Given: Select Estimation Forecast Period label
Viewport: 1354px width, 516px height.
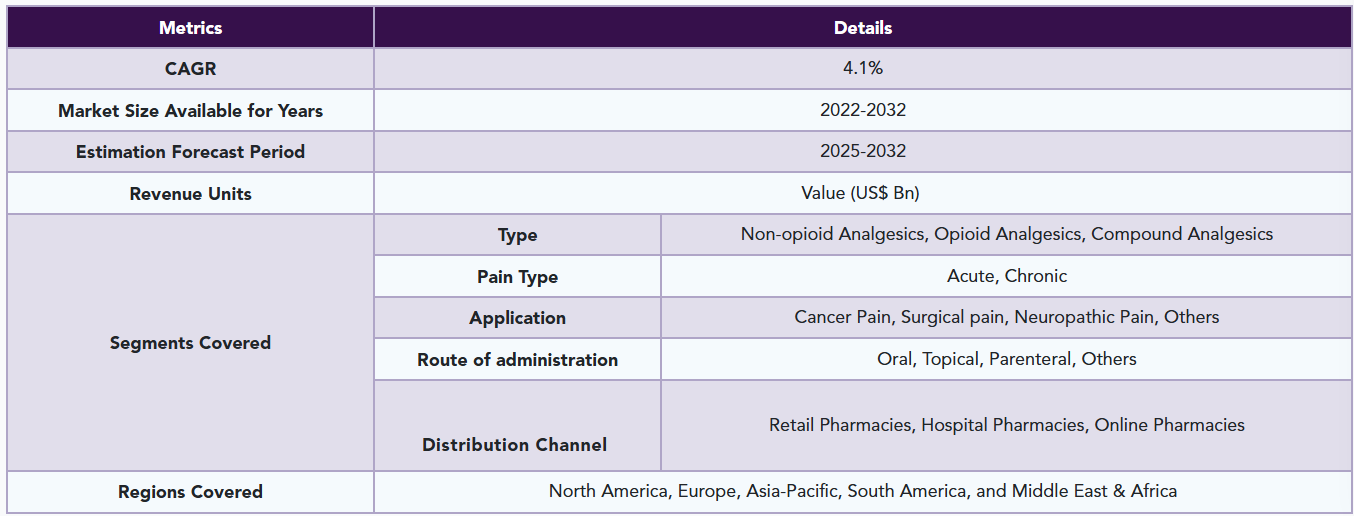Looking at the screenshot, I should [190, 152].
